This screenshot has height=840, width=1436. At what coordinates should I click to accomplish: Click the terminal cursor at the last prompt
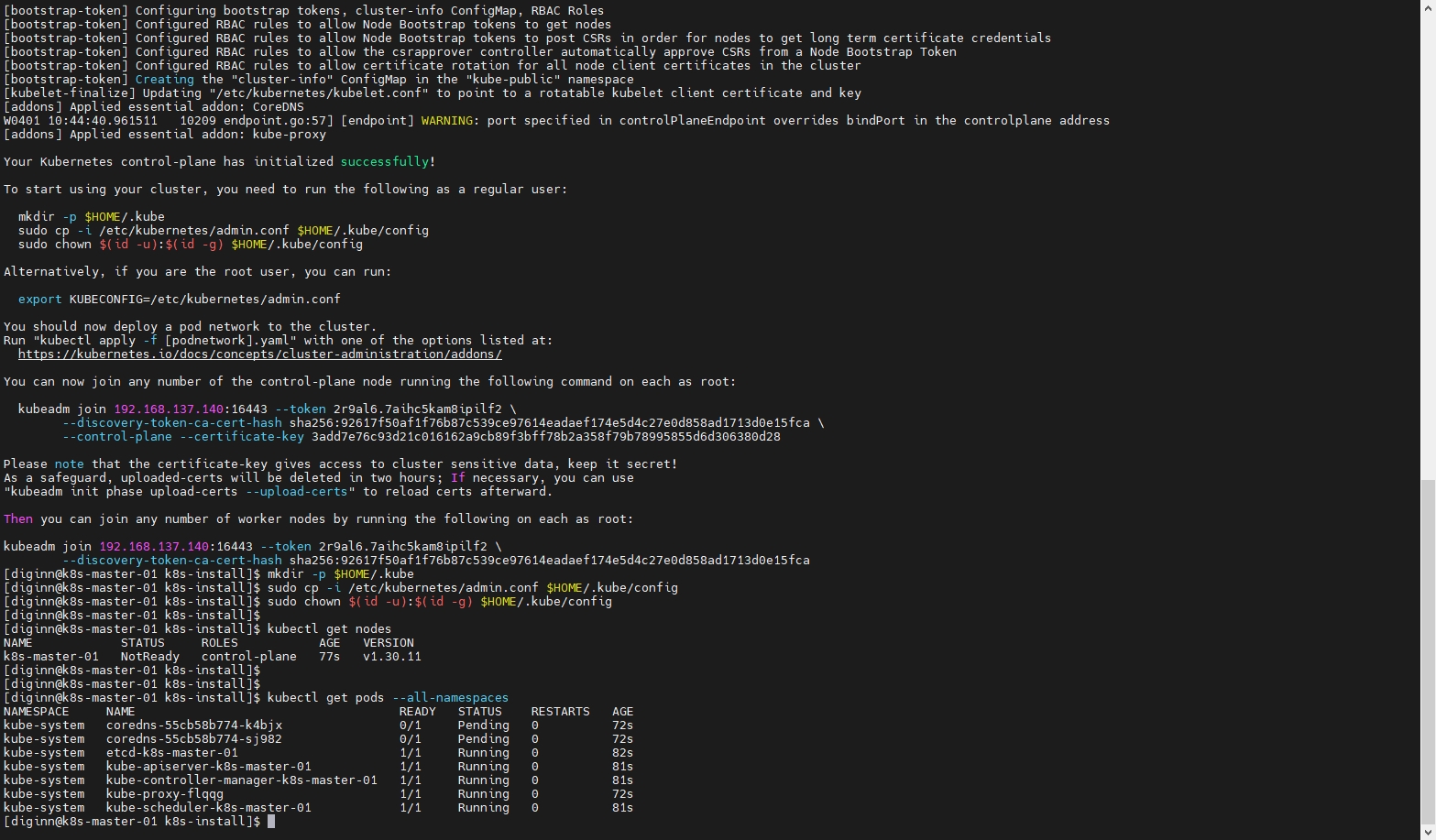[271, 822]
